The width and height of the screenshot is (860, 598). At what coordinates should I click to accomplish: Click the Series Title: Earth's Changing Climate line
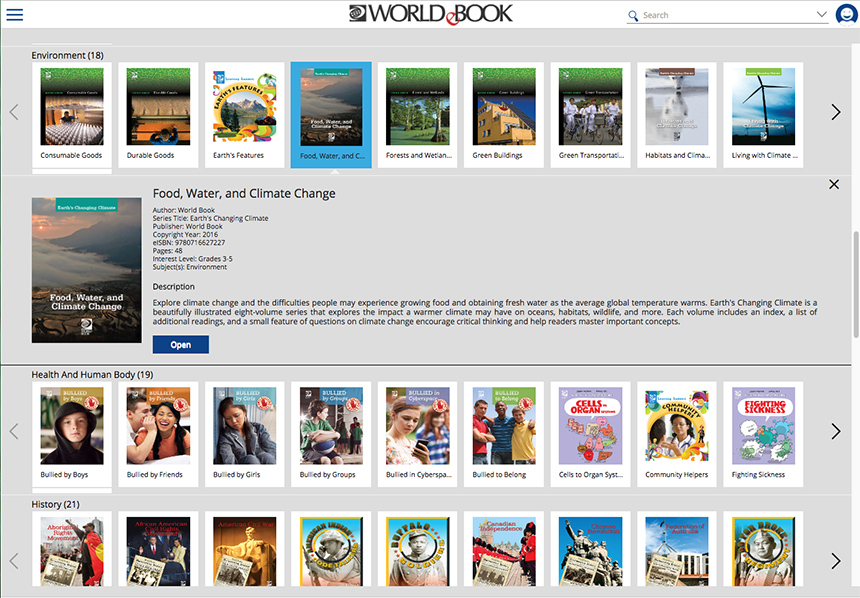pos(211,218)
